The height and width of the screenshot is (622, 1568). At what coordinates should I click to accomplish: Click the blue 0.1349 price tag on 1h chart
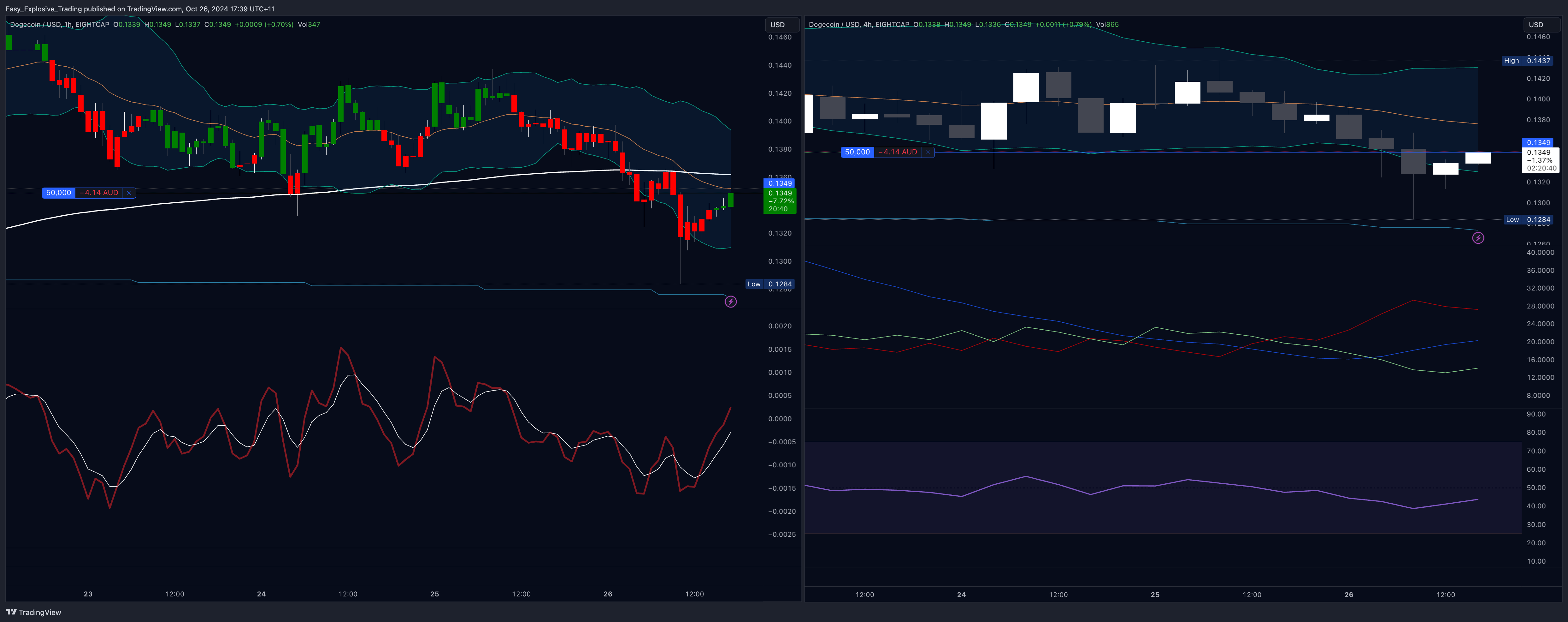779,183
